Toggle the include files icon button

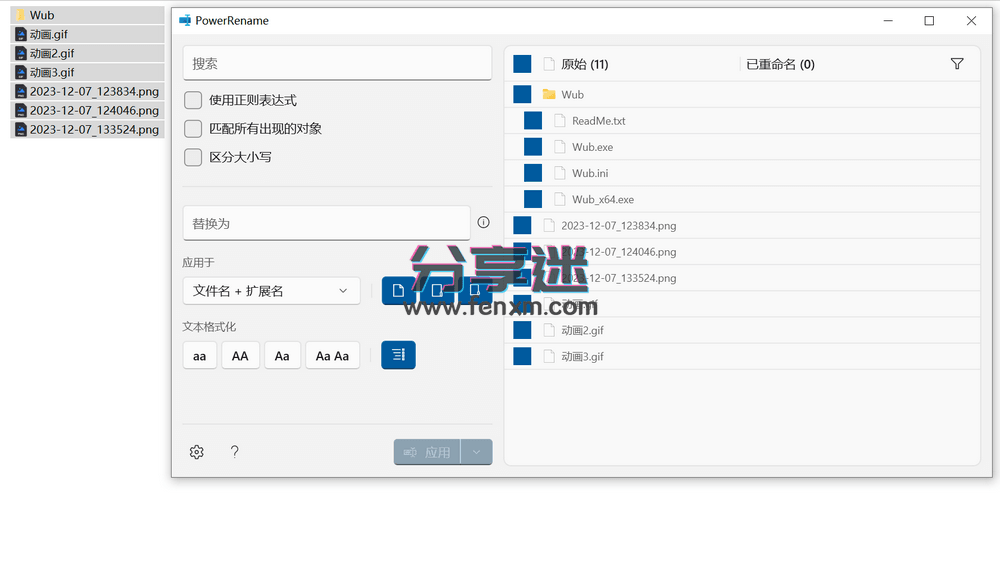[398, 291]
